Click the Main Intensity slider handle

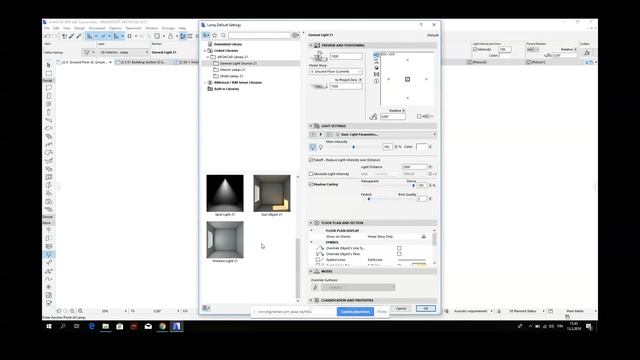353,147
